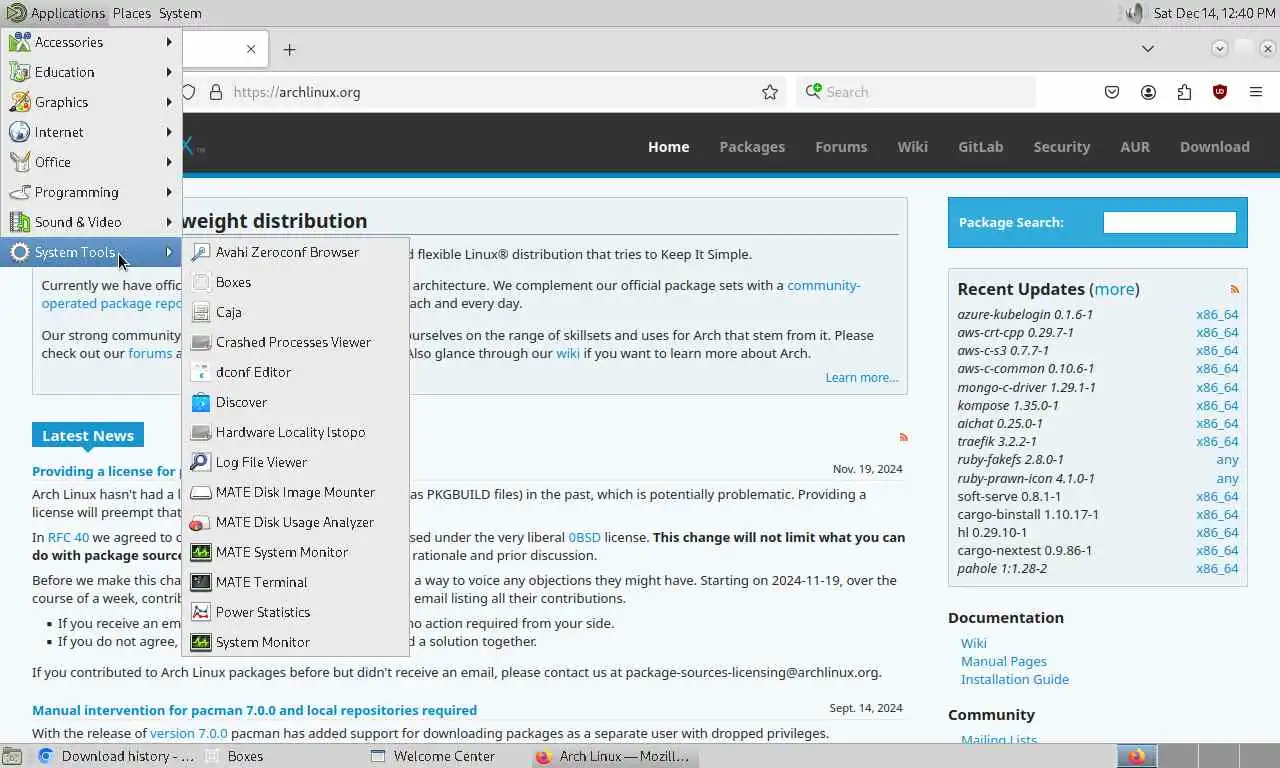Open Firefox hamburger application menu
1280x768 pixels.
tap(1256, 92)
